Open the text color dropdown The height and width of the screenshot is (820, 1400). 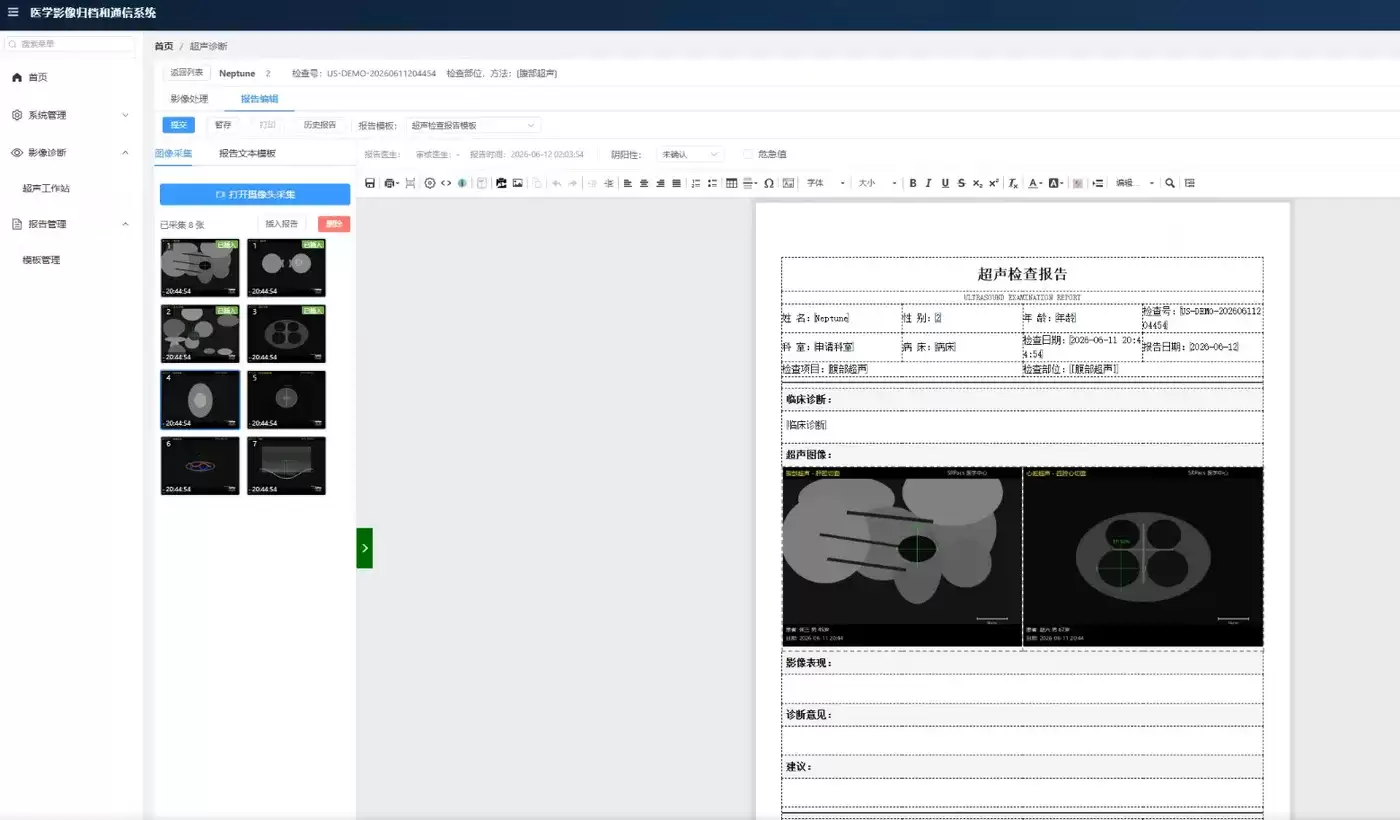[1036, 183]
